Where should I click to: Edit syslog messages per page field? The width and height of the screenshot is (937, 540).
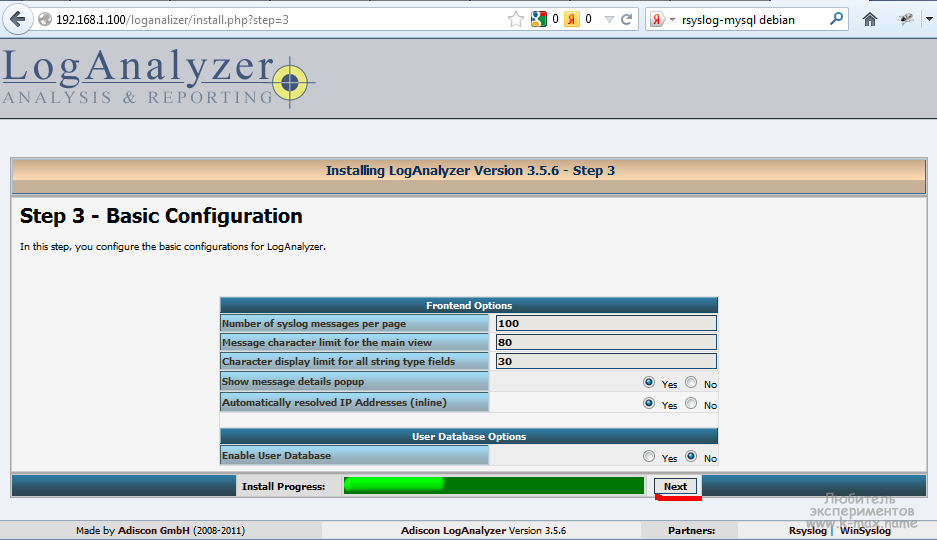point(606,323)
